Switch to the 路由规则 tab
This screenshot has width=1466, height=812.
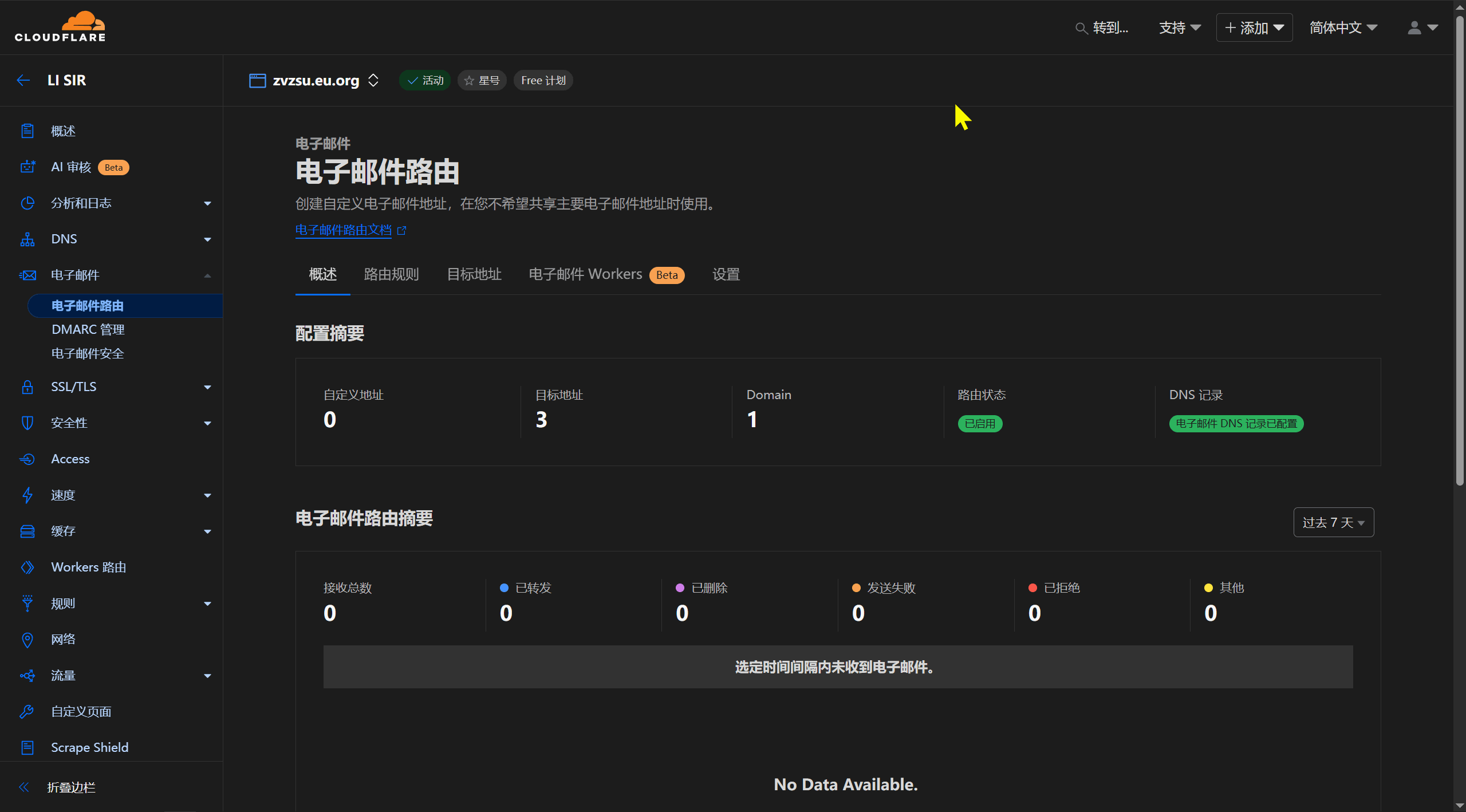pyautogui.click(x=391, y=275)
